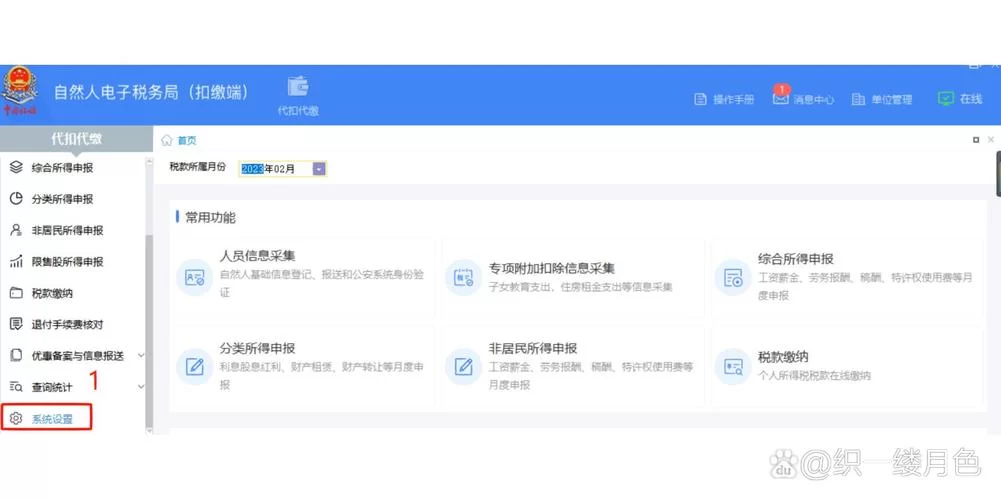Screen dimensions: 1001x500
Task: Open 专项附加扣除信息采集 card icon
Action: pos(463,277)
